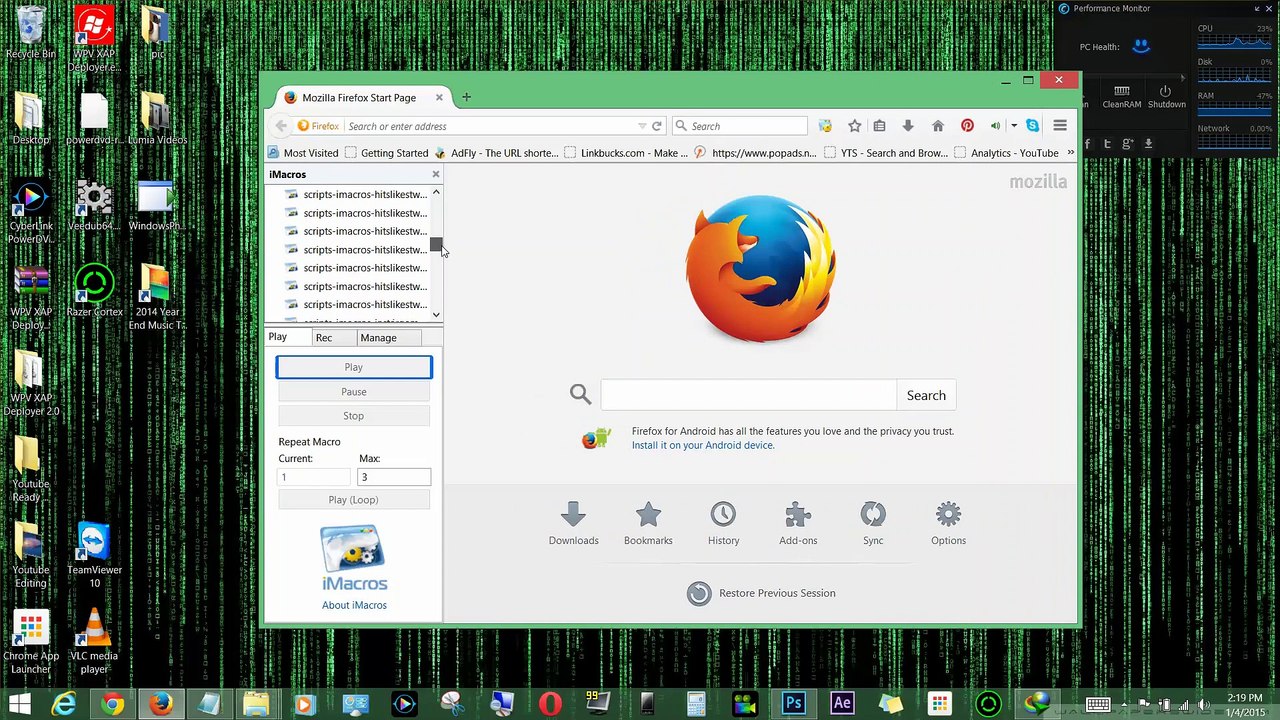Click the toolbar Search field
This screenshot has height=720, width=1280.
[740, 126]
